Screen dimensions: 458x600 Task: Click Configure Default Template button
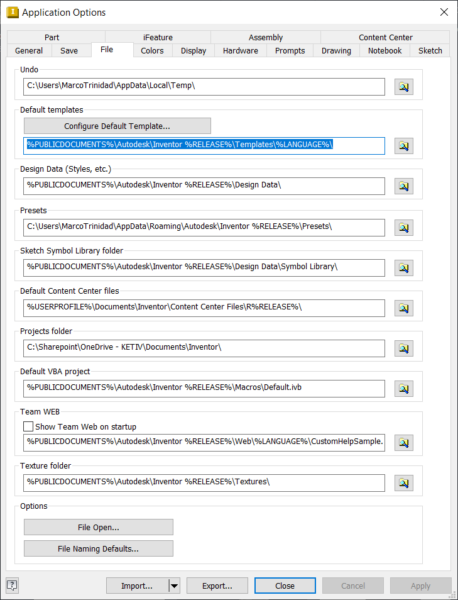(117, 126)
